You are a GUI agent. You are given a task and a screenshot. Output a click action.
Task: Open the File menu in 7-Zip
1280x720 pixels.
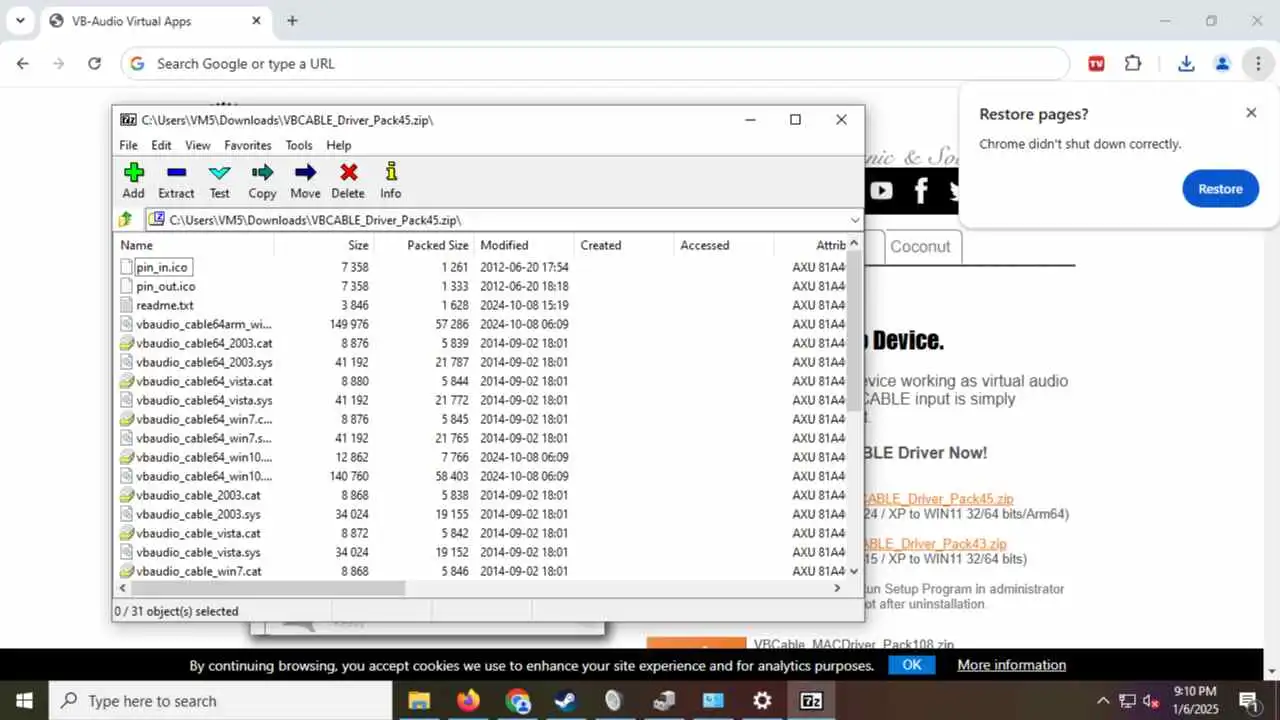click(x=129, y=145)
